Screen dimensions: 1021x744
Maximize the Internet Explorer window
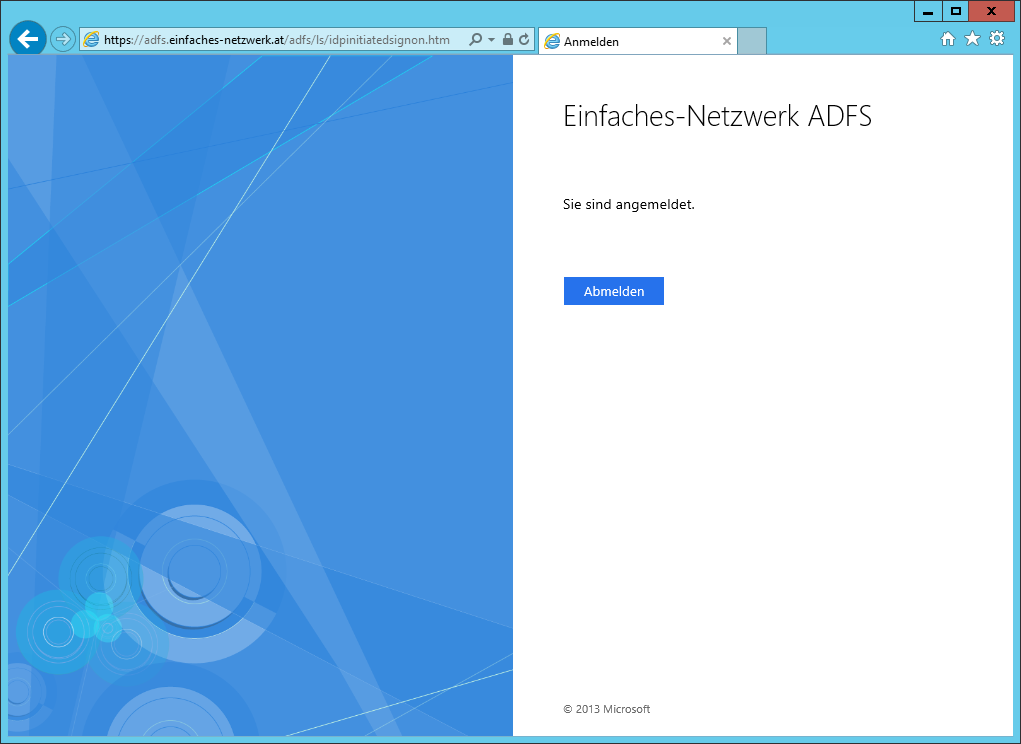[x=955, y=11]
